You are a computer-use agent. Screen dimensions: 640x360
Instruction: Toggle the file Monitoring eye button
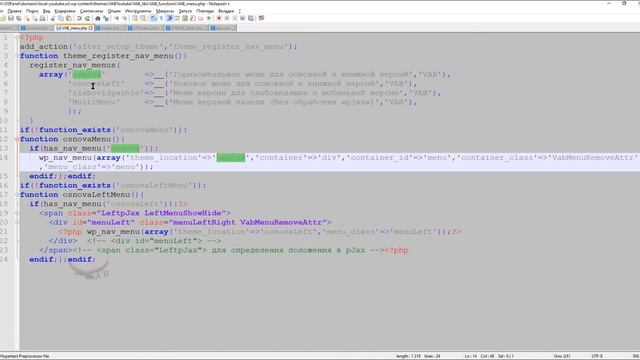pyautogui.click(x=209, y=18)
